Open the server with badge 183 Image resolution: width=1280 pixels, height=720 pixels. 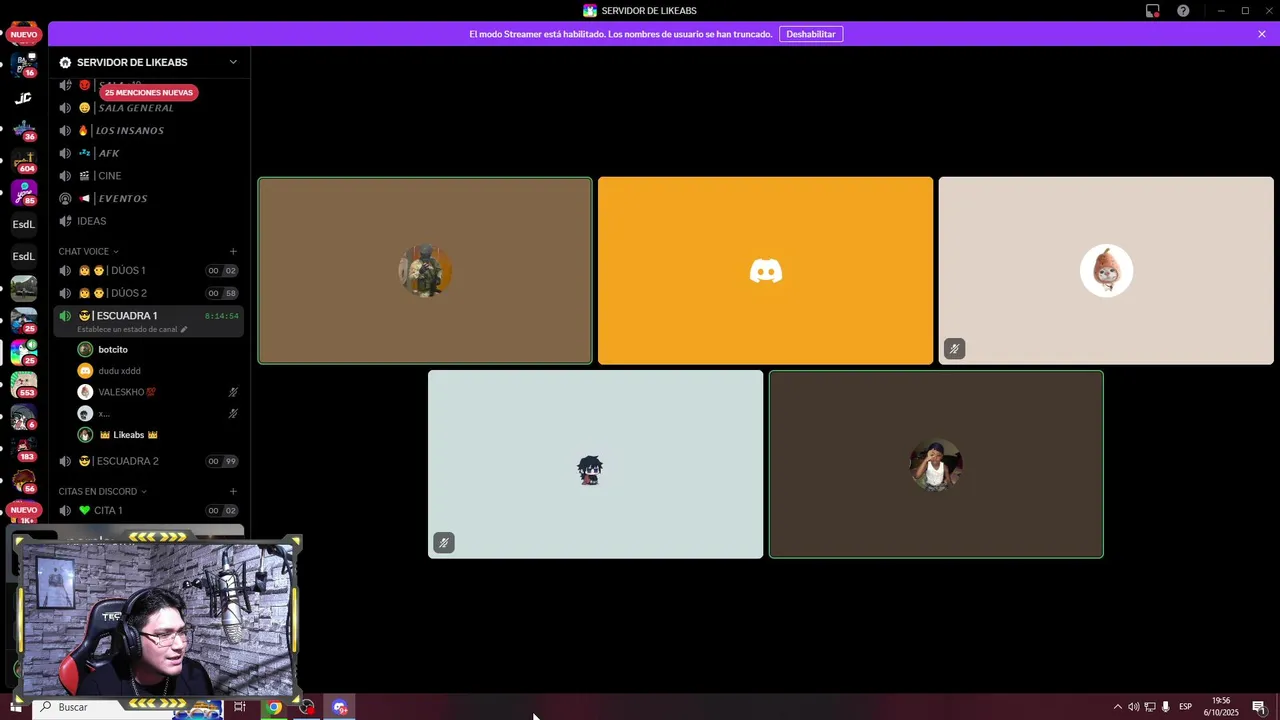24,449
